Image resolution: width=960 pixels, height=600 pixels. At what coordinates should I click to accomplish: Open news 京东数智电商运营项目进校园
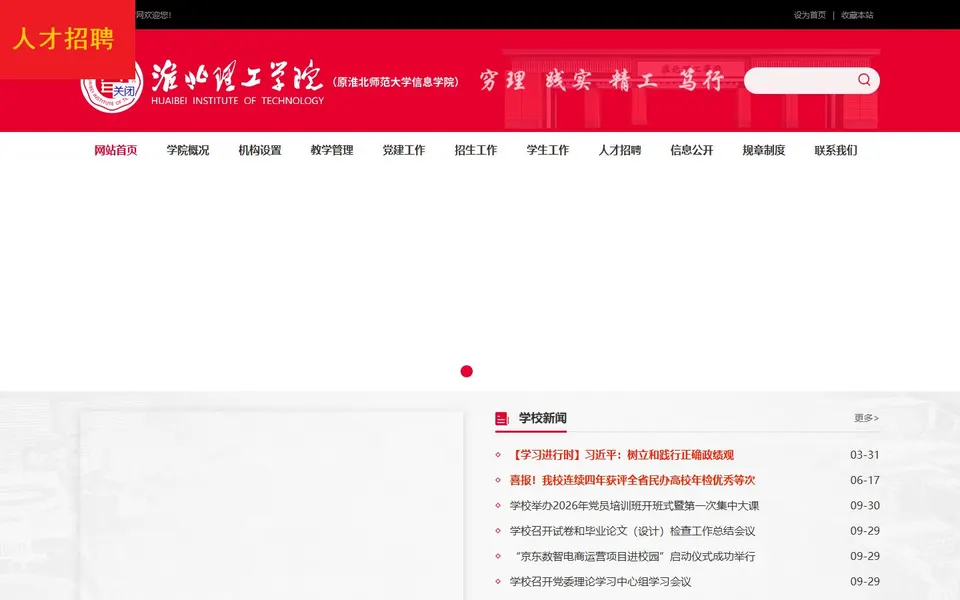coord(634,556)
